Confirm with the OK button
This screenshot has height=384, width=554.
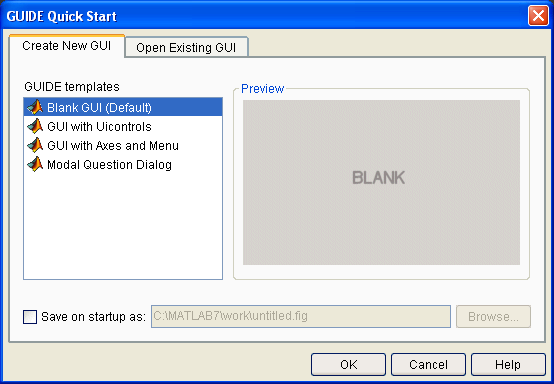point(348,364)
